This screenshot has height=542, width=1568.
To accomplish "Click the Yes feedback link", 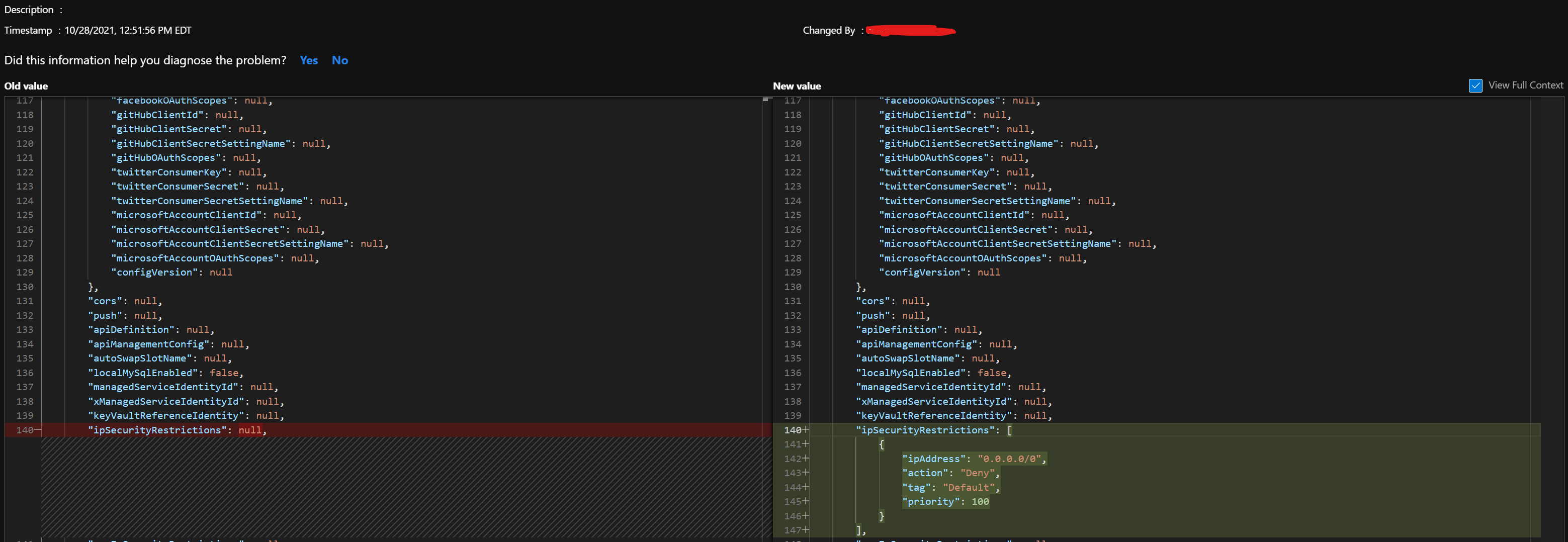I will coord(309,60).
